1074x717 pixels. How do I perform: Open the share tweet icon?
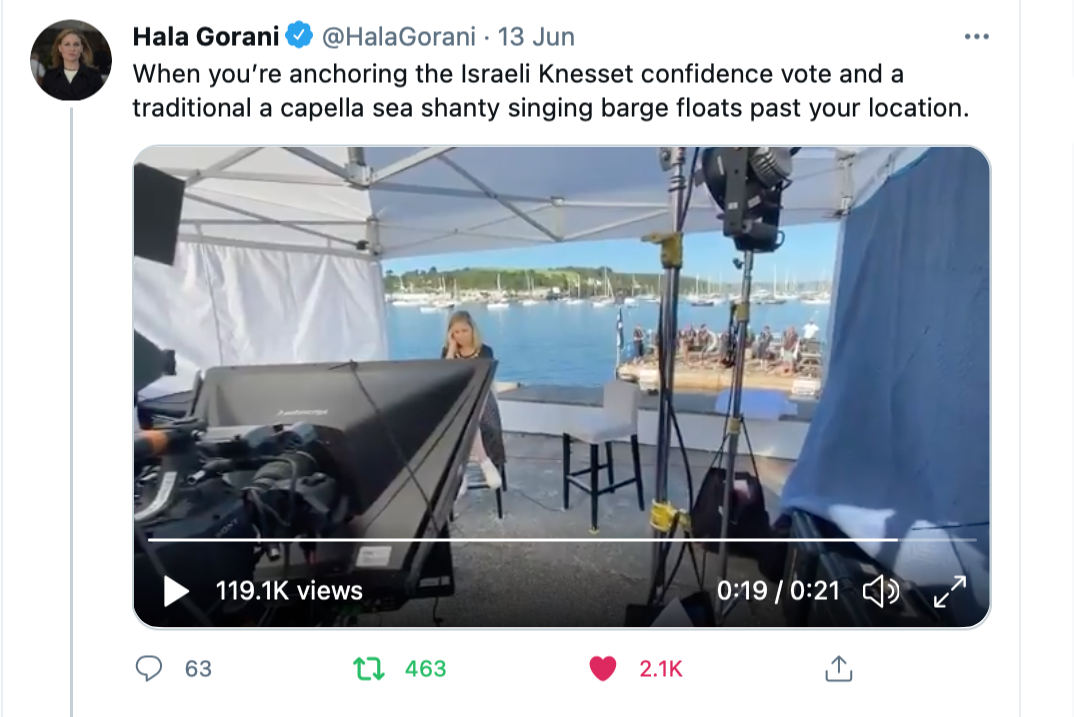point(838,668)
